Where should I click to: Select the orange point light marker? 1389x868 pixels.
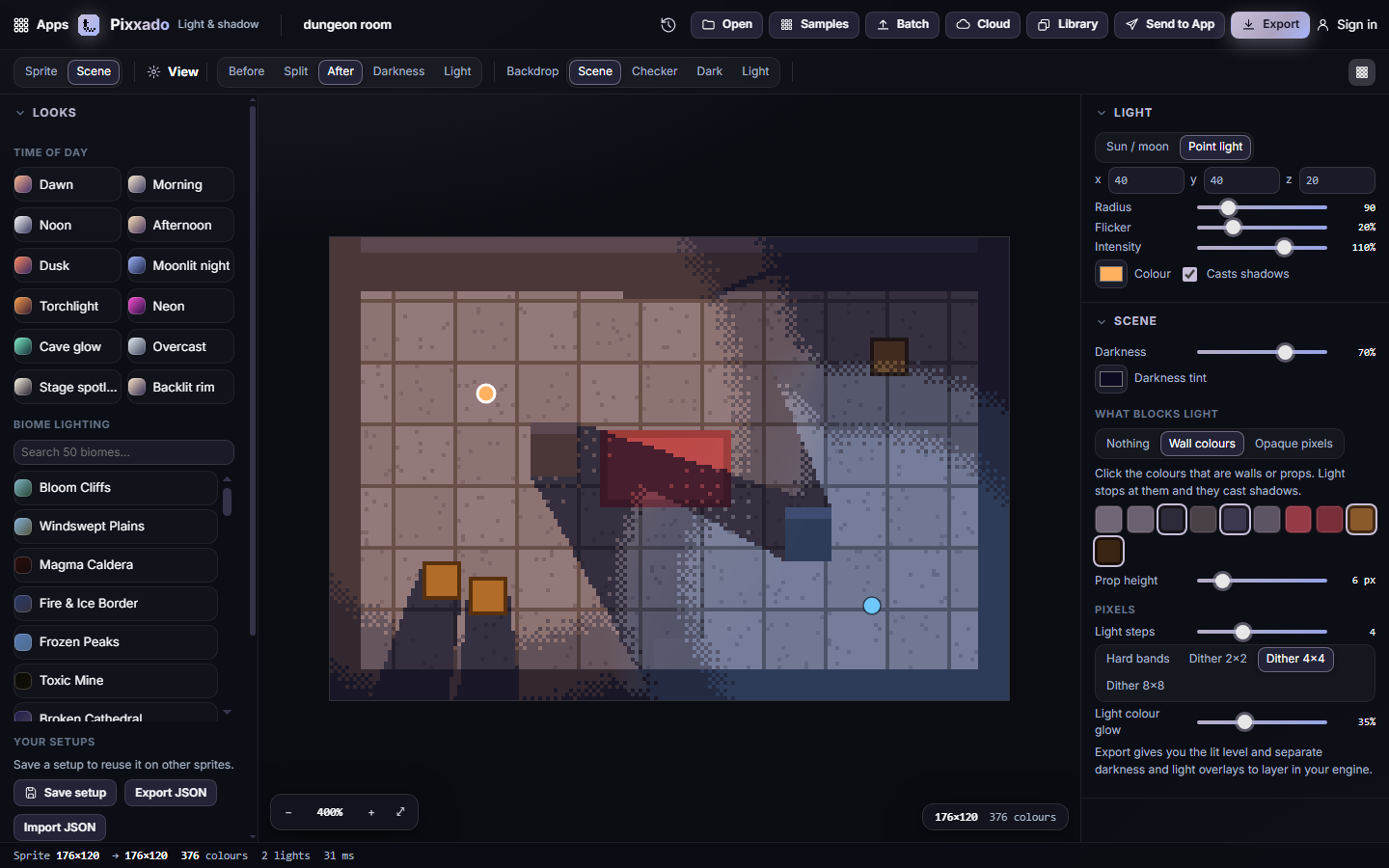point(486,393)
